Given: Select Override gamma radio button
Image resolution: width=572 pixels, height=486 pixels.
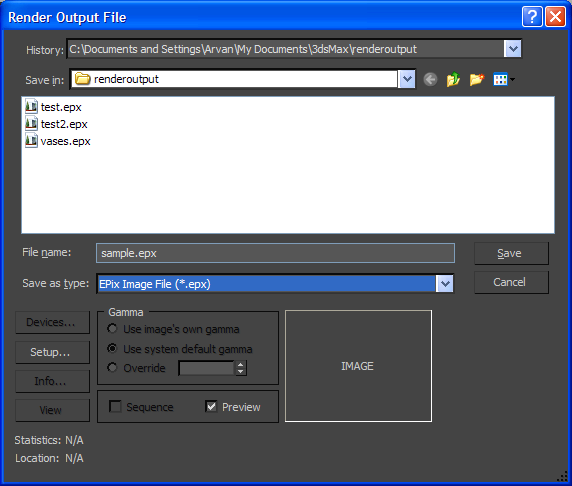Looking at the screenshot, I should (112, 367).
